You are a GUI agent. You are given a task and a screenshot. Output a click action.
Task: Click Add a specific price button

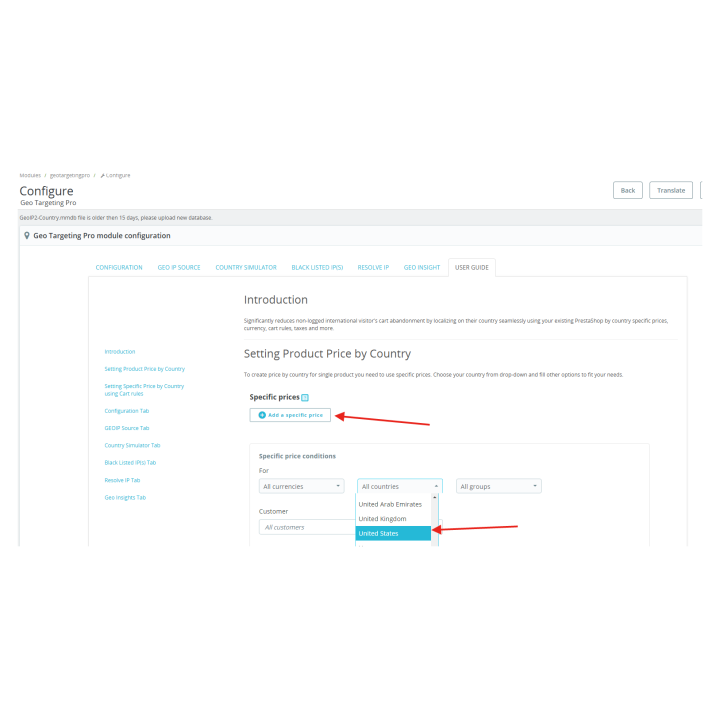[x=290, y=415]
